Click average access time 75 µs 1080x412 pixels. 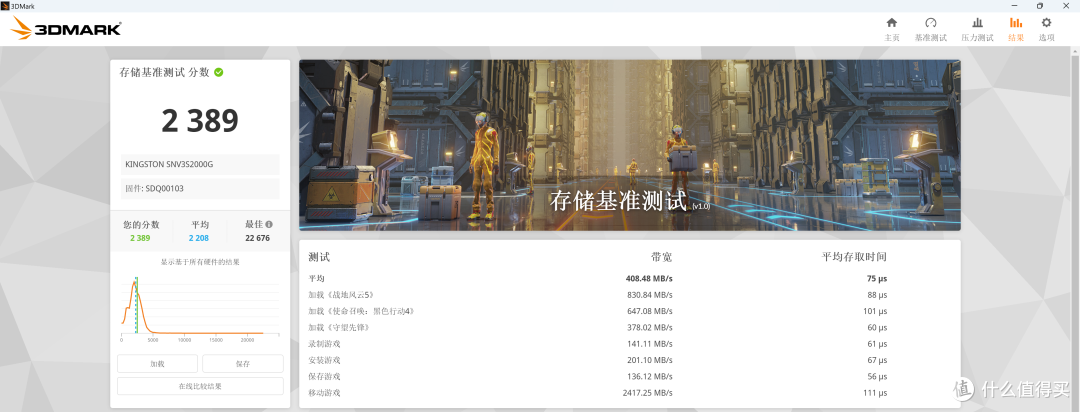point(876,279)
